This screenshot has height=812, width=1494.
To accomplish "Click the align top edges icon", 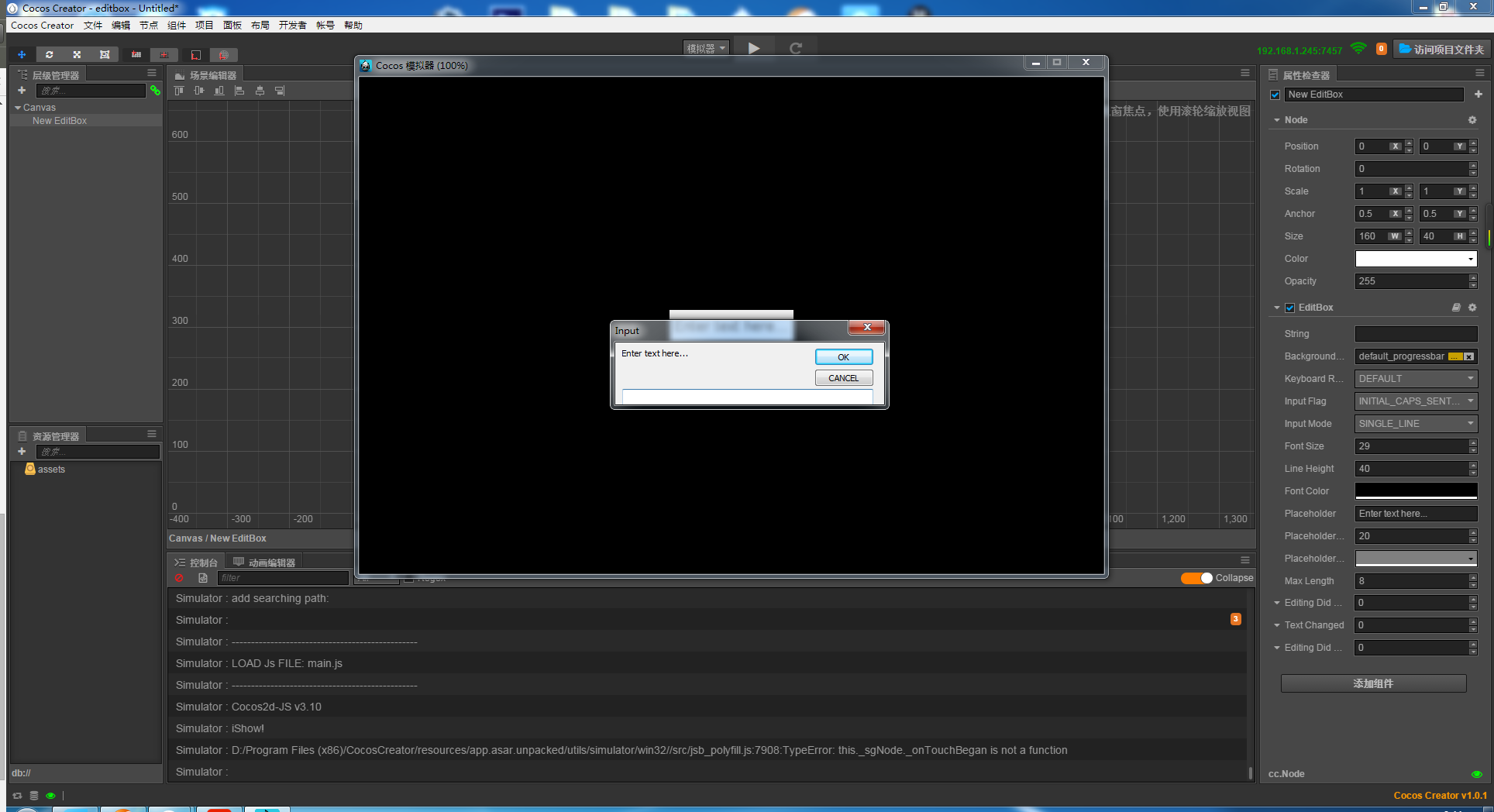I will [179, 91].
